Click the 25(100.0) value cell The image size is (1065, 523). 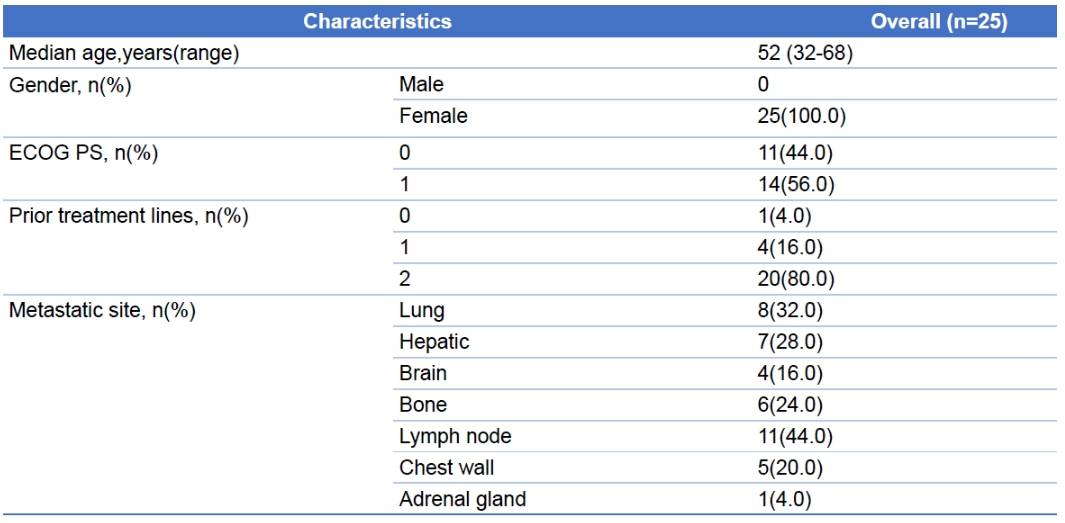tap(802, 117)
